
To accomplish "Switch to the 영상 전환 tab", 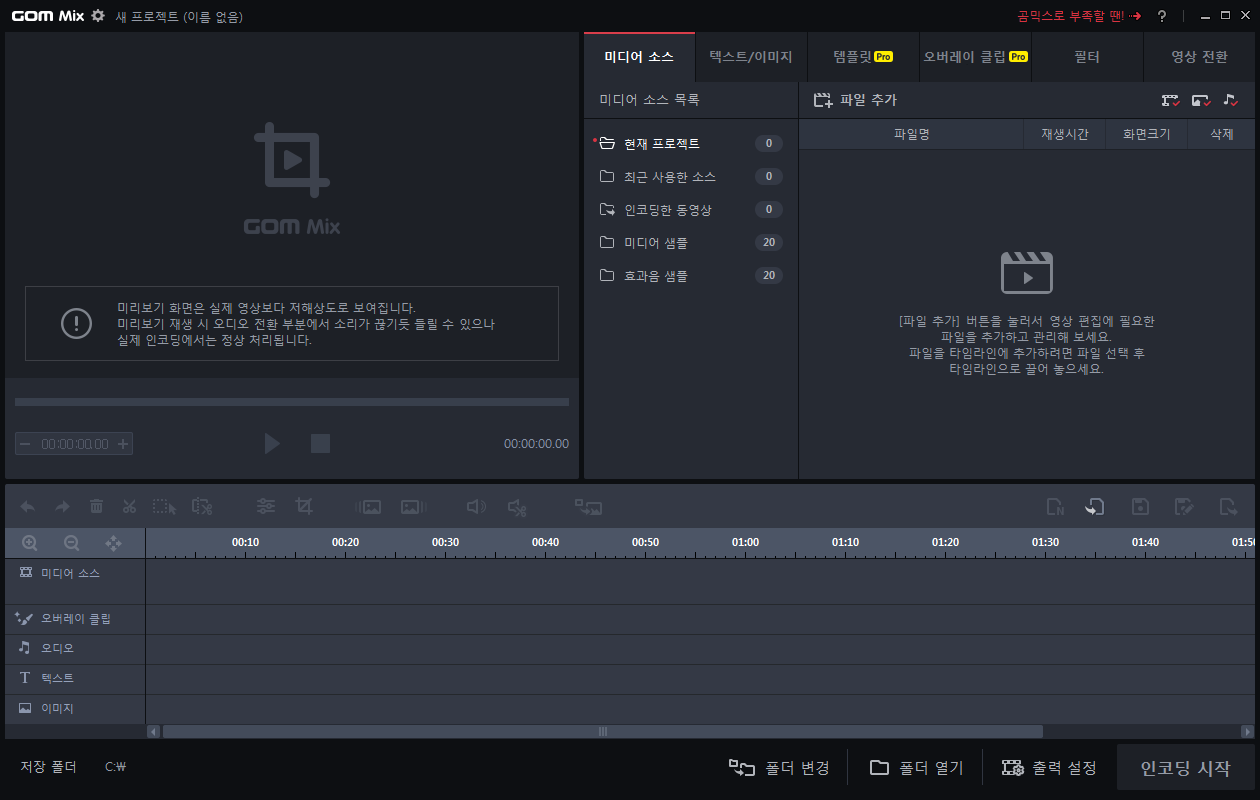I will [1199, 57].
